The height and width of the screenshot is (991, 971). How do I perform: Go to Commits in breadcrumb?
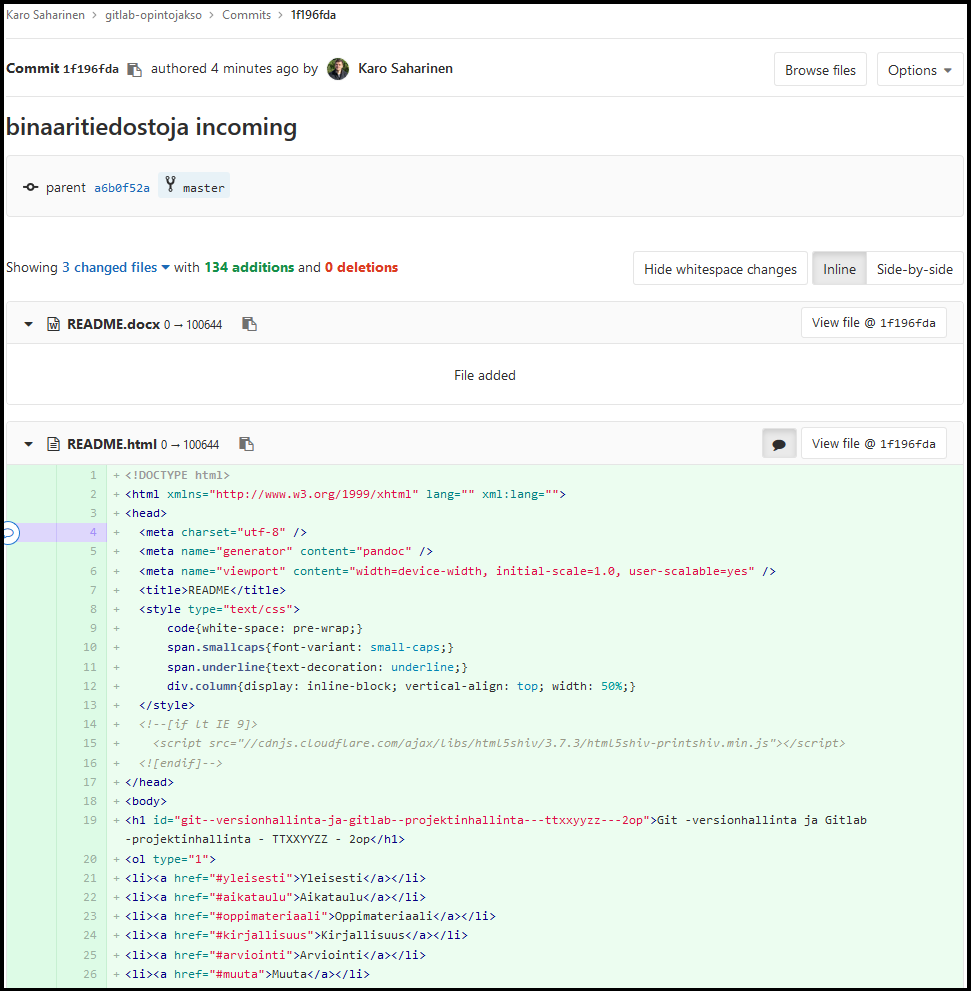click(x=246, y=15)
